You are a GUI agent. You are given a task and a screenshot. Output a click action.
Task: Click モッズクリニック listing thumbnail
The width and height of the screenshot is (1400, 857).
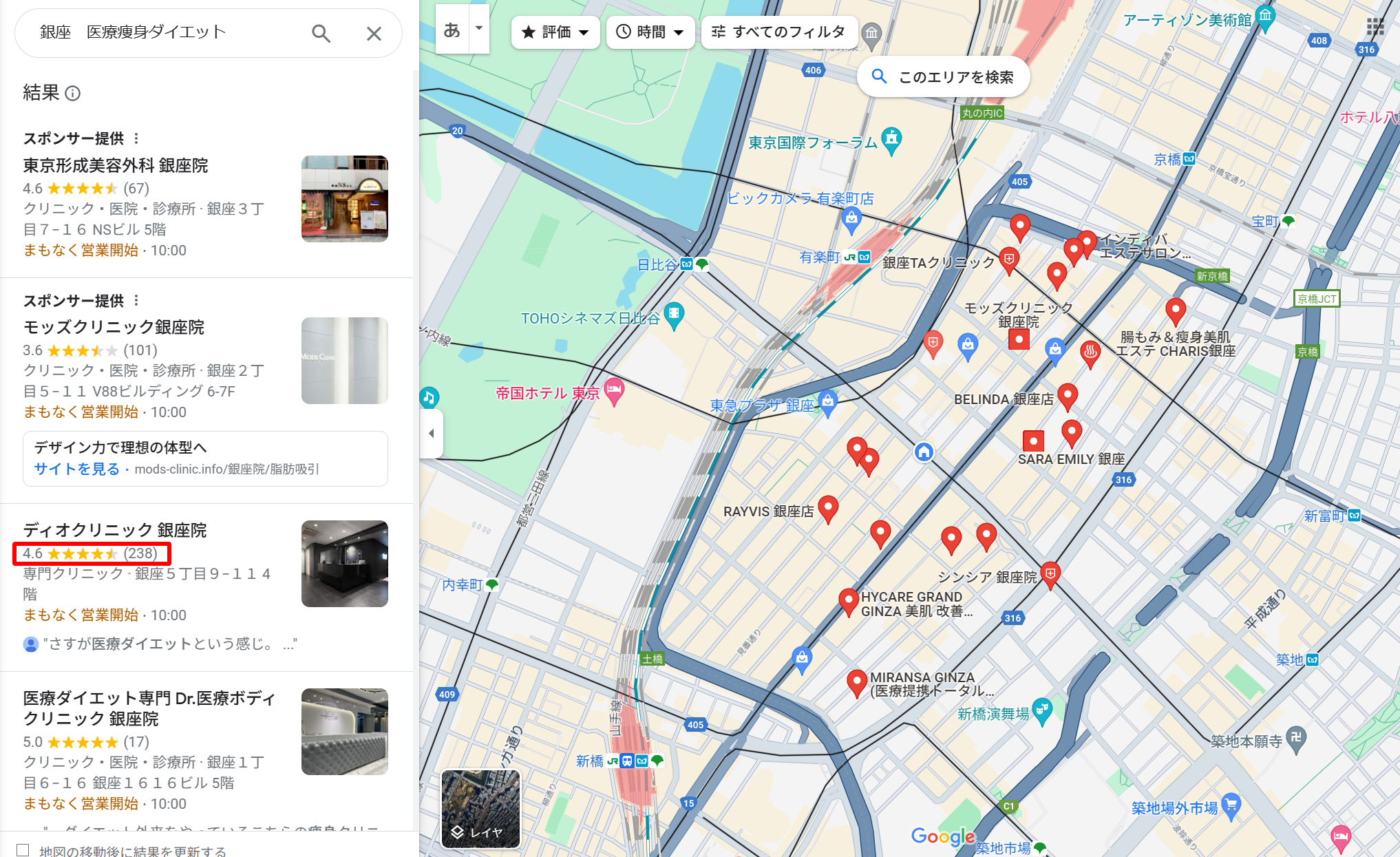[x=345, y=360]
